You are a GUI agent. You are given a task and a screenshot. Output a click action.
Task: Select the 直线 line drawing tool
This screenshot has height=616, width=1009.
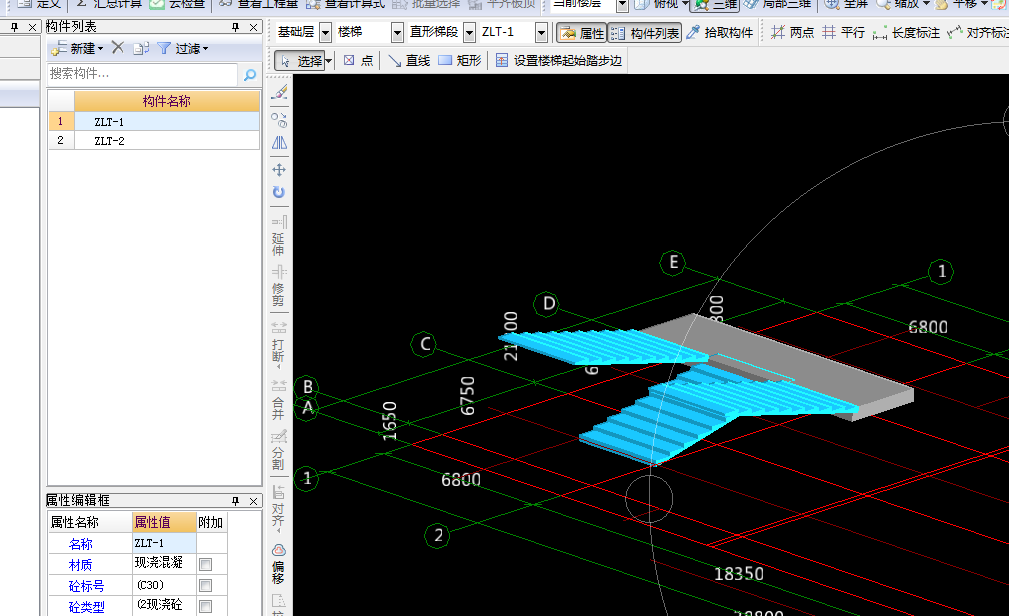click(x=409, y=61)
